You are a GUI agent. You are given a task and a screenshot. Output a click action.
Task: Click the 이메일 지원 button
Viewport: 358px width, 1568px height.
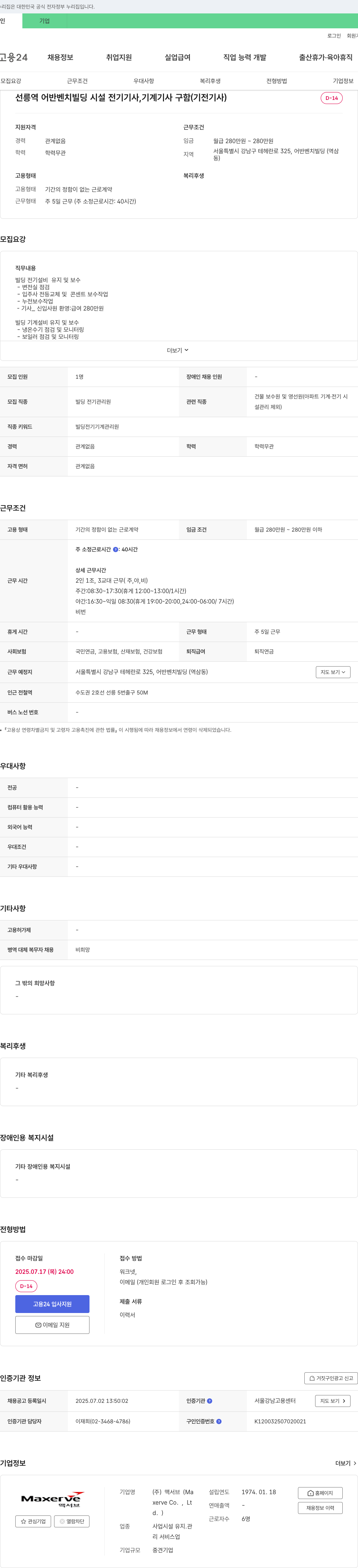52,1325
